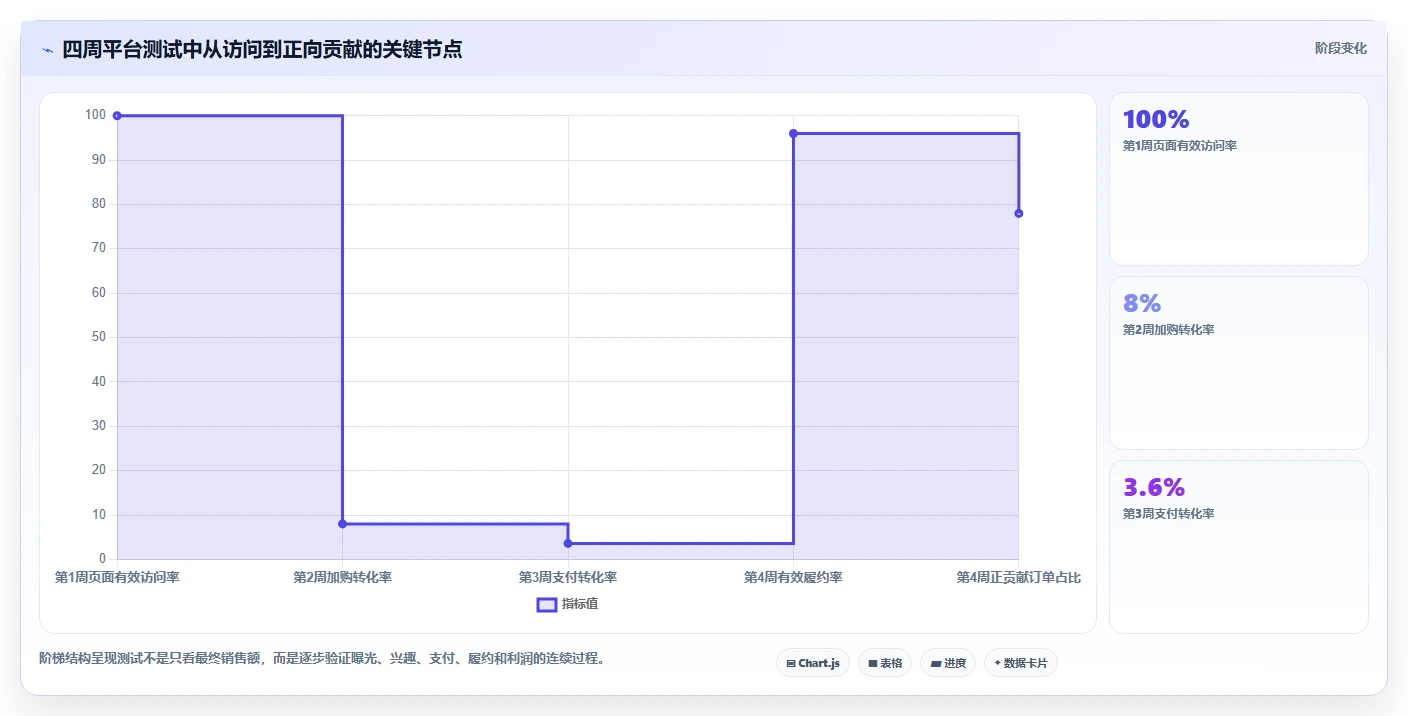Click the 数据卡片 pill icon
This screenshot has height=716, width=1408.
[997, 663]
